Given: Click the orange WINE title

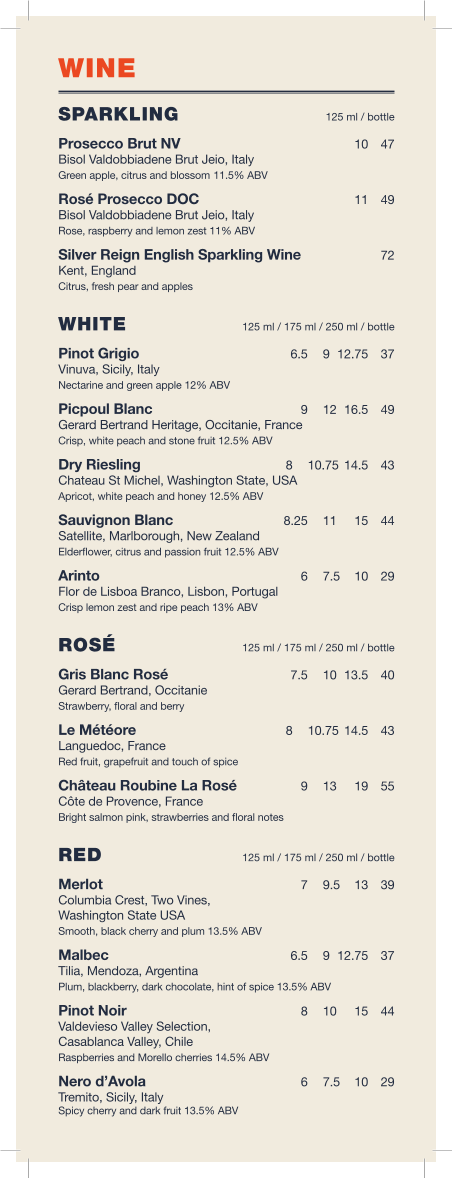Looking at the screenshot, I should [x=97, y=68].
